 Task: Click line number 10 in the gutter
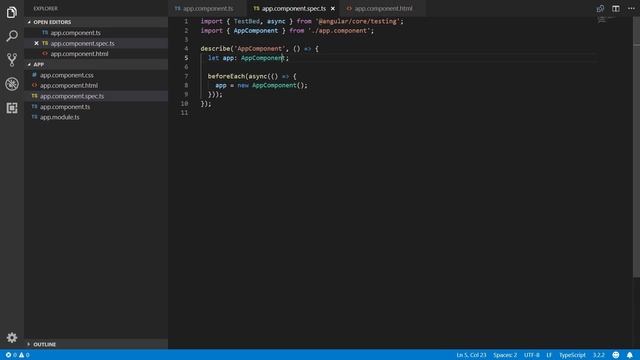point(184,104)
